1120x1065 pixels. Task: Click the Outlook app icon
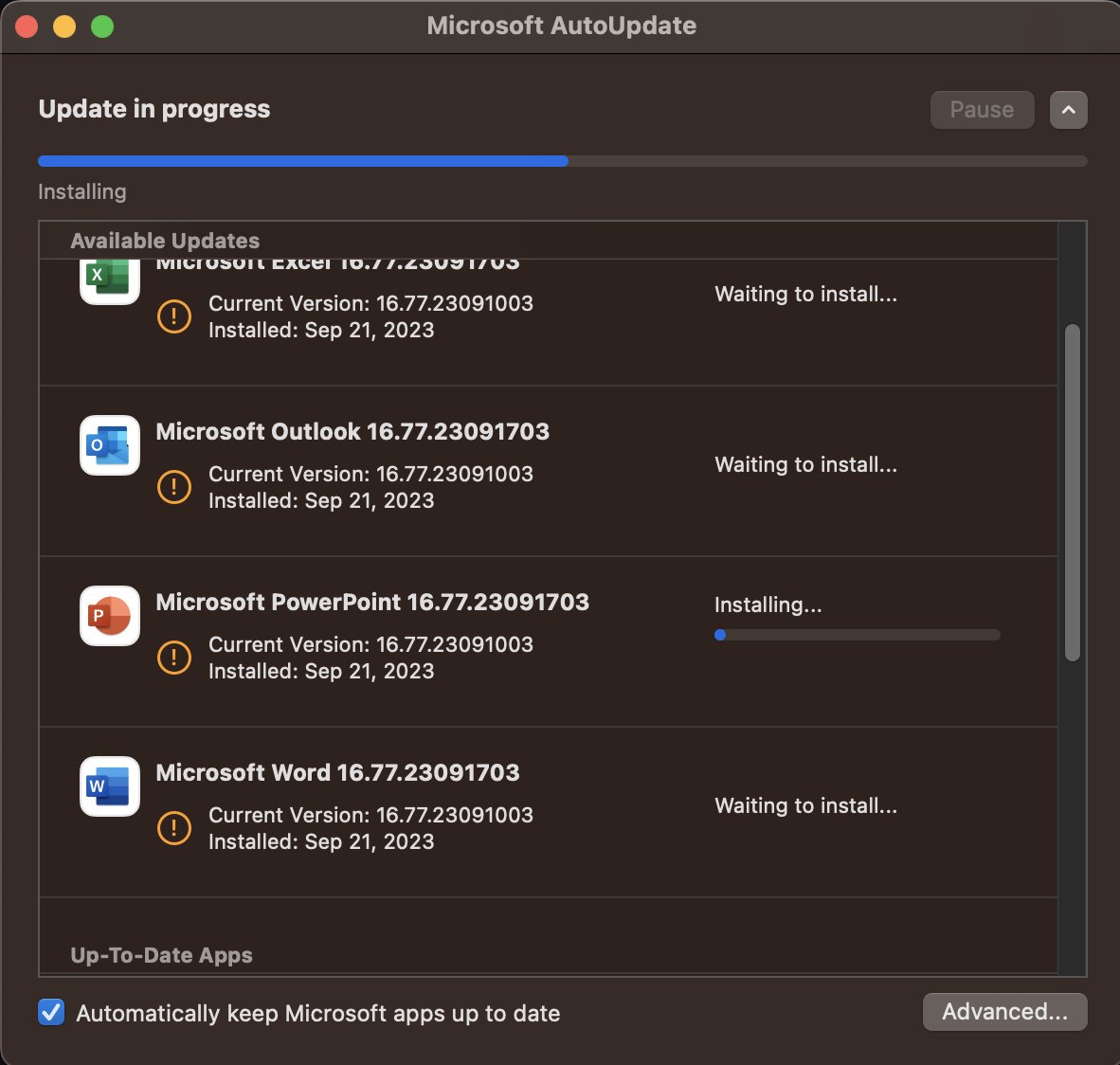(x=109, y=445)
